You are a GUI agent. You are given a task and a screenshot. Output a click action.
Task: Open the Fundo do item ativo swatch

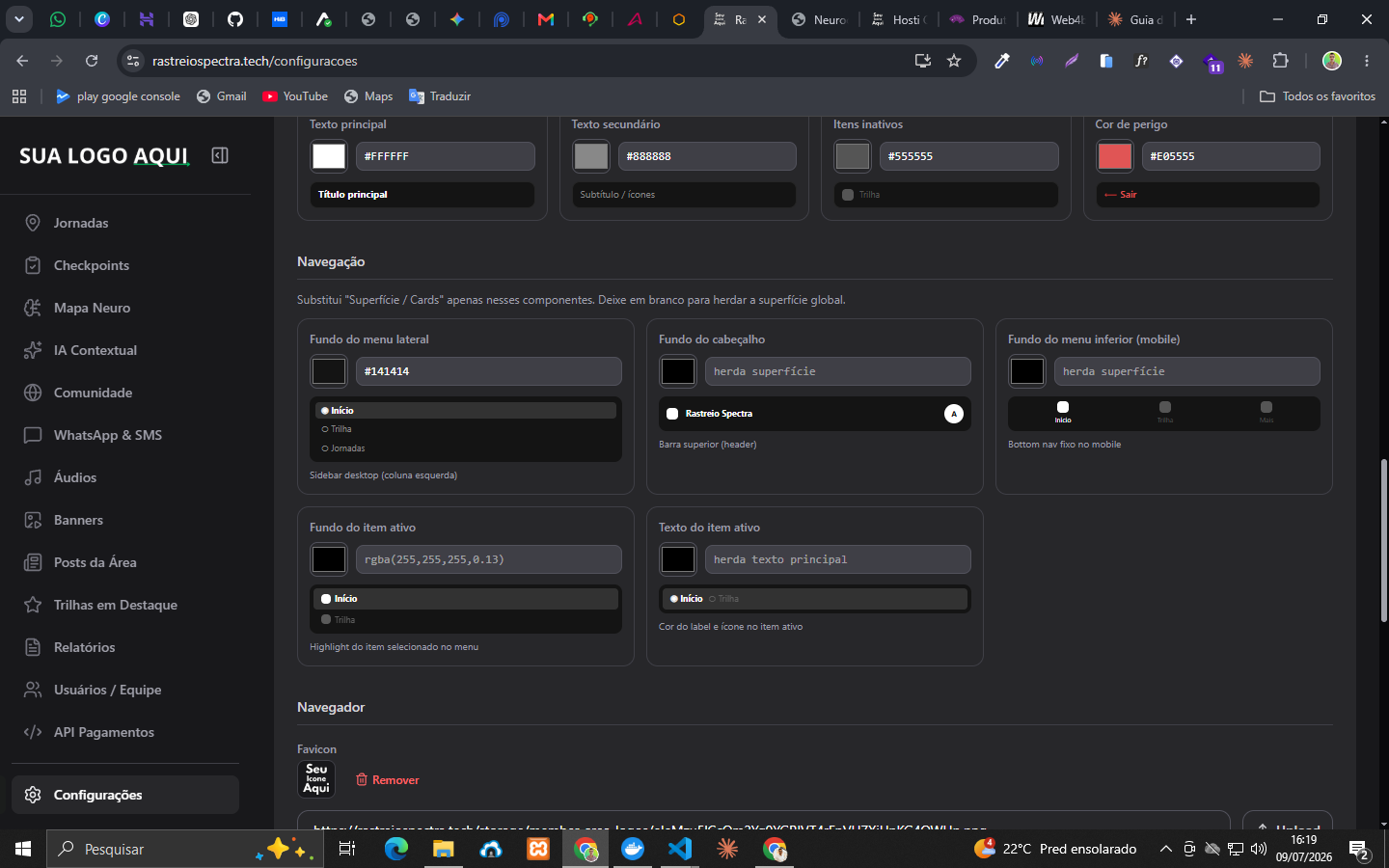tap(329, 559)
